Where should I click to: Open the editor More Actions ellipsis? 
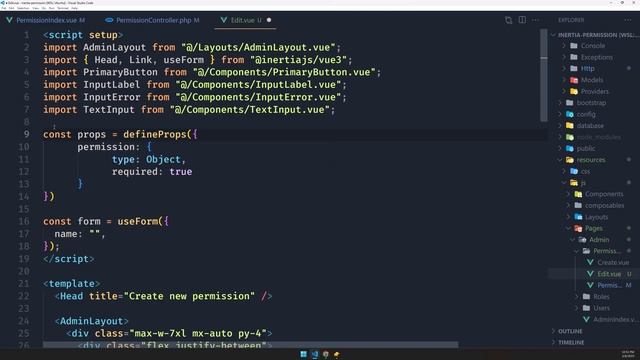[x=535, y=20]
